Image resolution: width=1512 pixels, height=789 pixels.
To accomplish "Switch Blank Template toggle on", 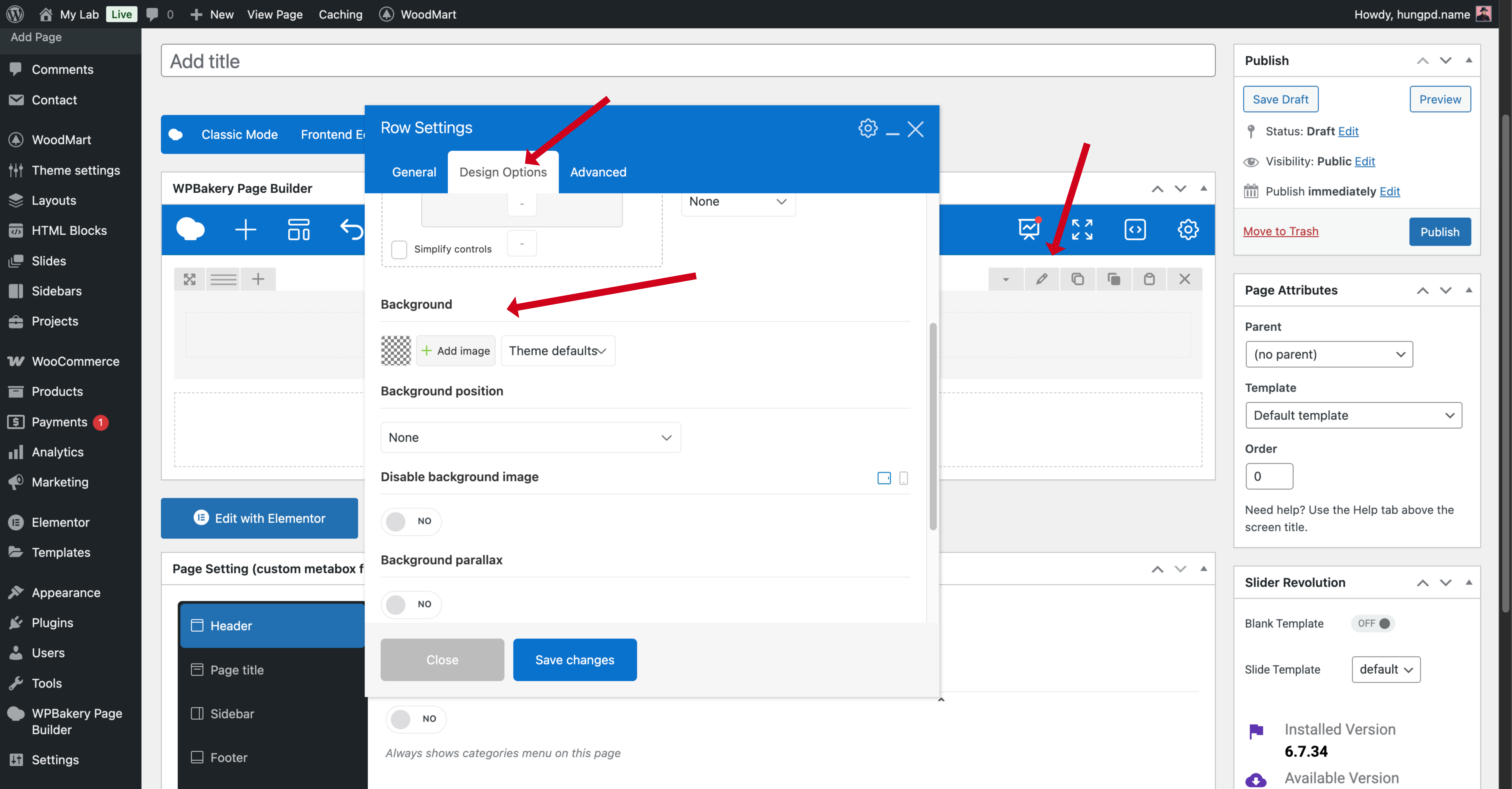I will (1373, 623).
